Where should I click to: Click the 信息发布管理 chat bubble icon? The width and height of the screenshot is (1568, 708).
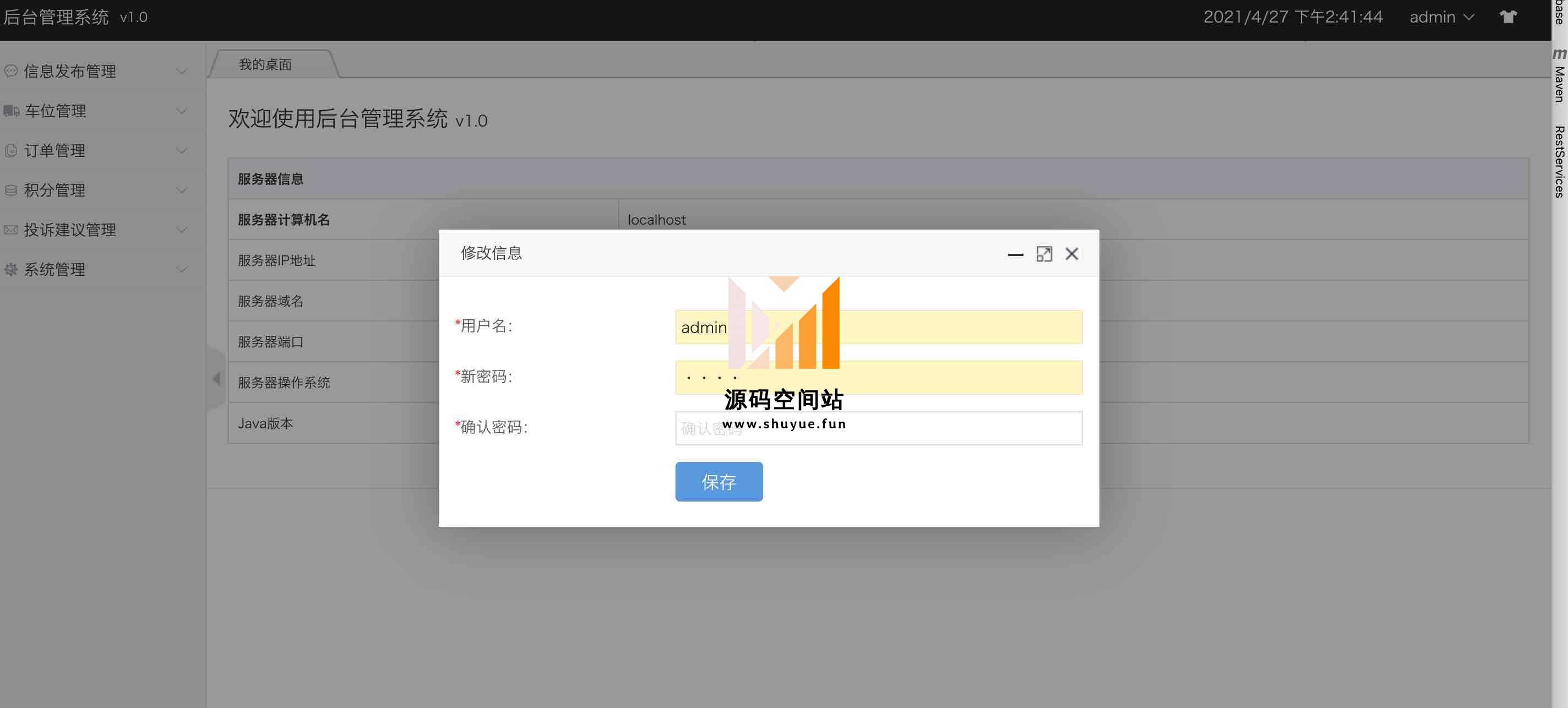pos(11,71)
